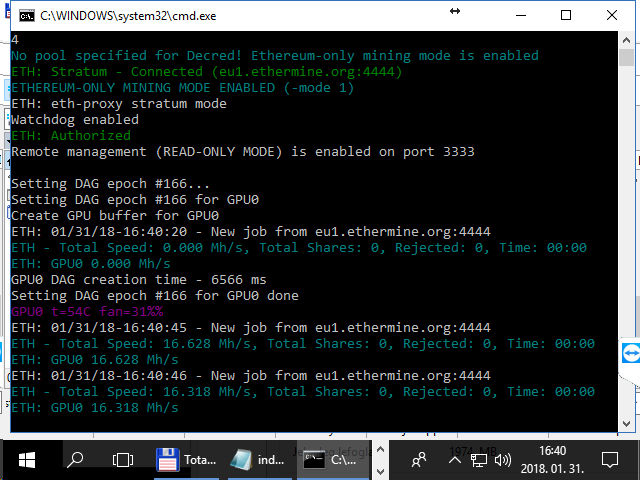Viewport: 640px width, 480px height.
Task: Click taskbar overflow down arrow
Action: 380,471
